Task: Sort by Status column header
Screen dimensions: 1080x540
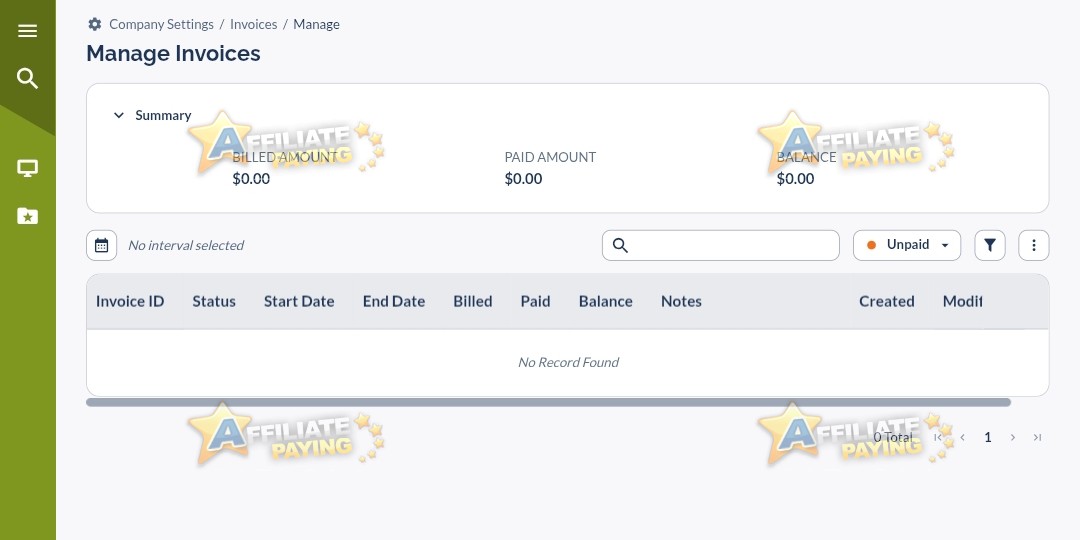Action: (x=214, y=301)
